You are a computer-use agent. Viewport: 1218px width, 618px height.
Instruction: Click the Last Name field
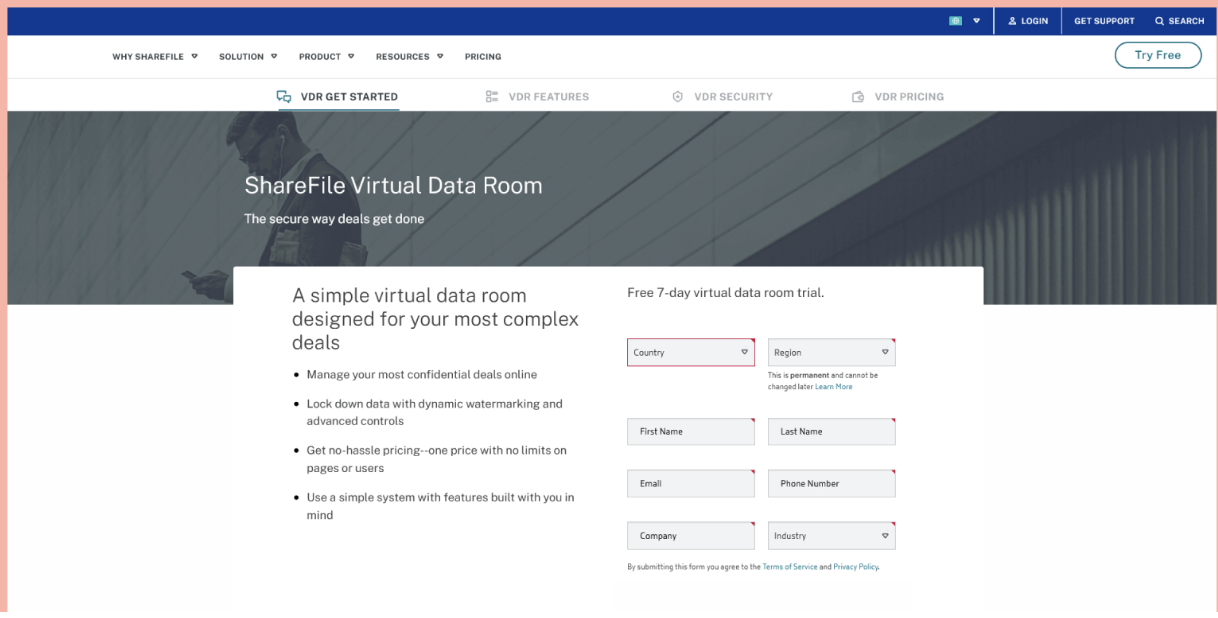pos(832,432)
